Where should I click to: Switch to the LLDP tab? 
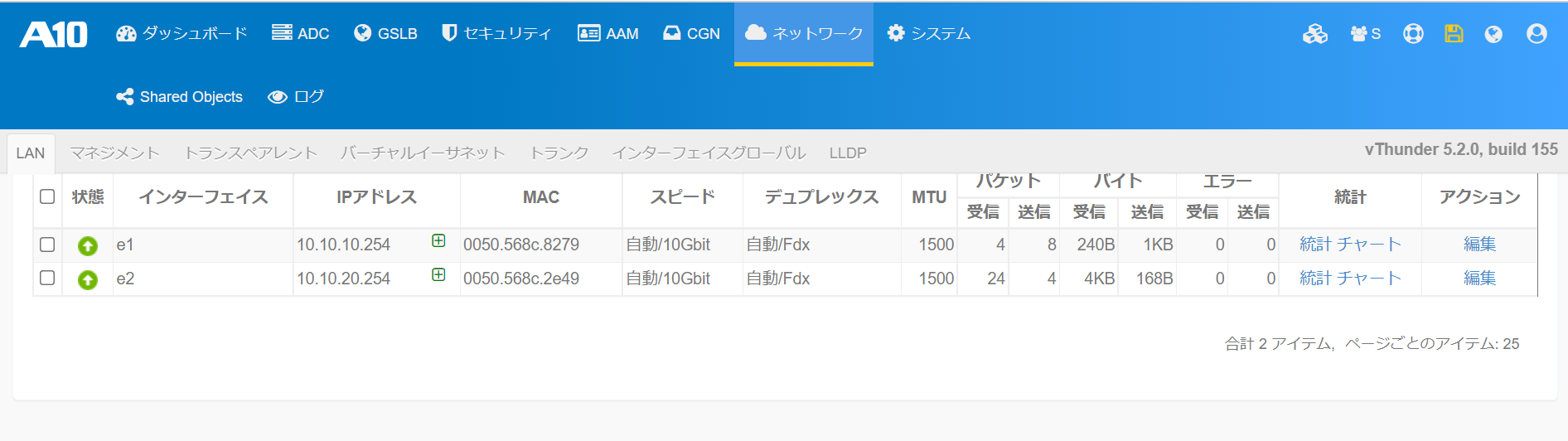click(x=848, y=153)
